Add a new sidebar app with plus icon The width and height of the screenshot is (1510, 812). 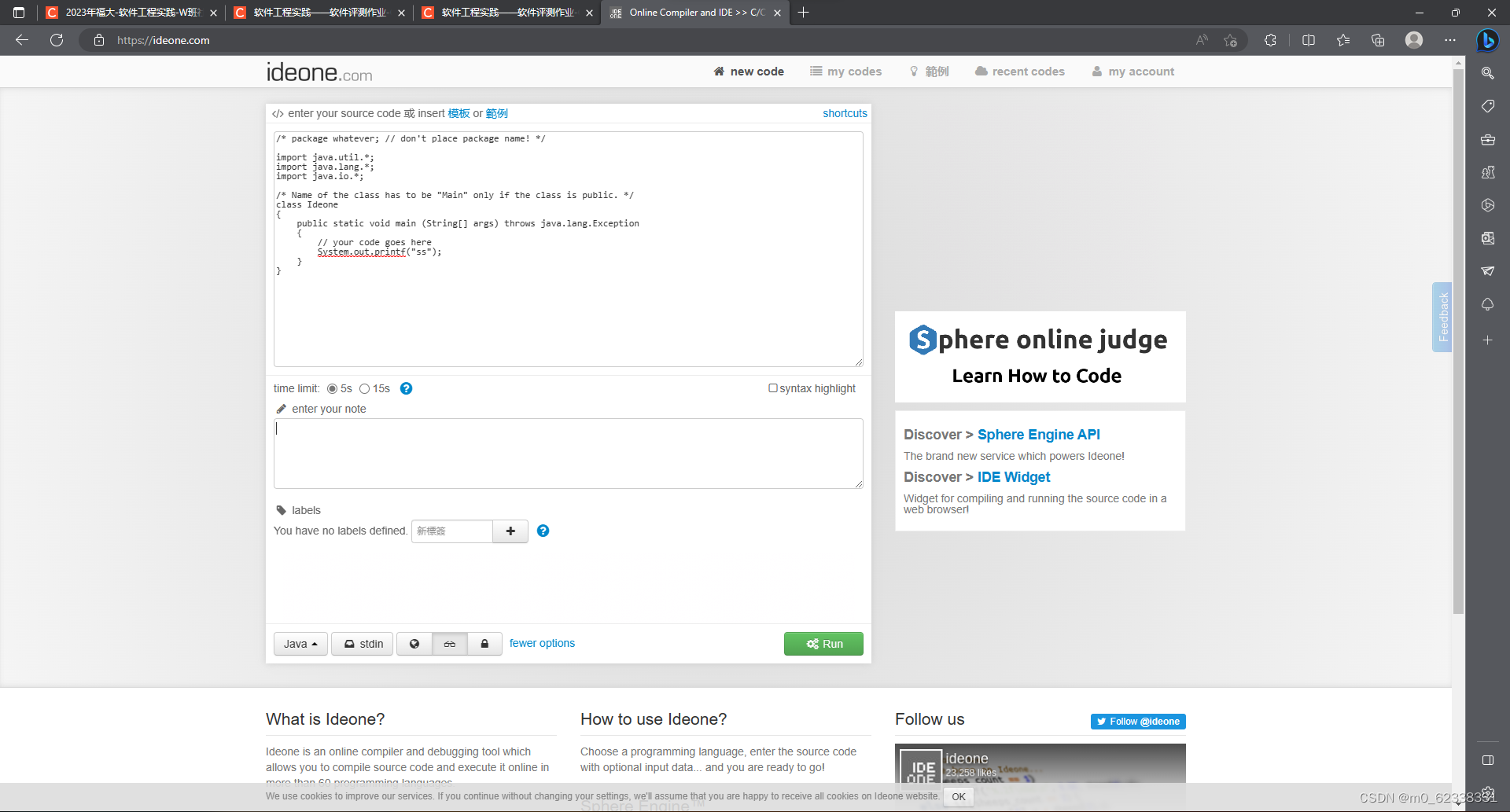click(1487, 340)
